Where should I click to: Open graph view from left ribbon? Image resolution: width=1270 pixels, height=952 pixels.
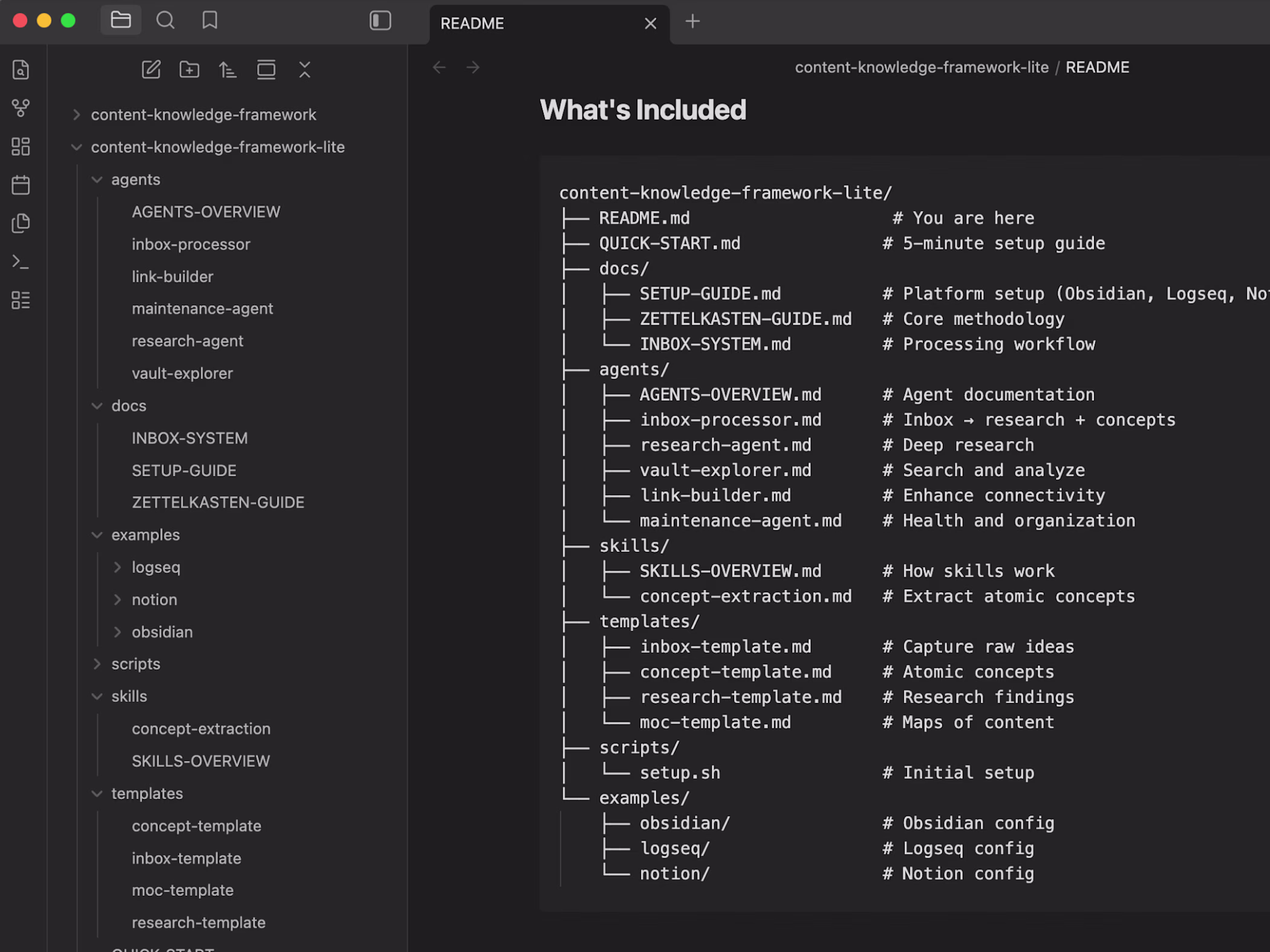tap(21, 108)
